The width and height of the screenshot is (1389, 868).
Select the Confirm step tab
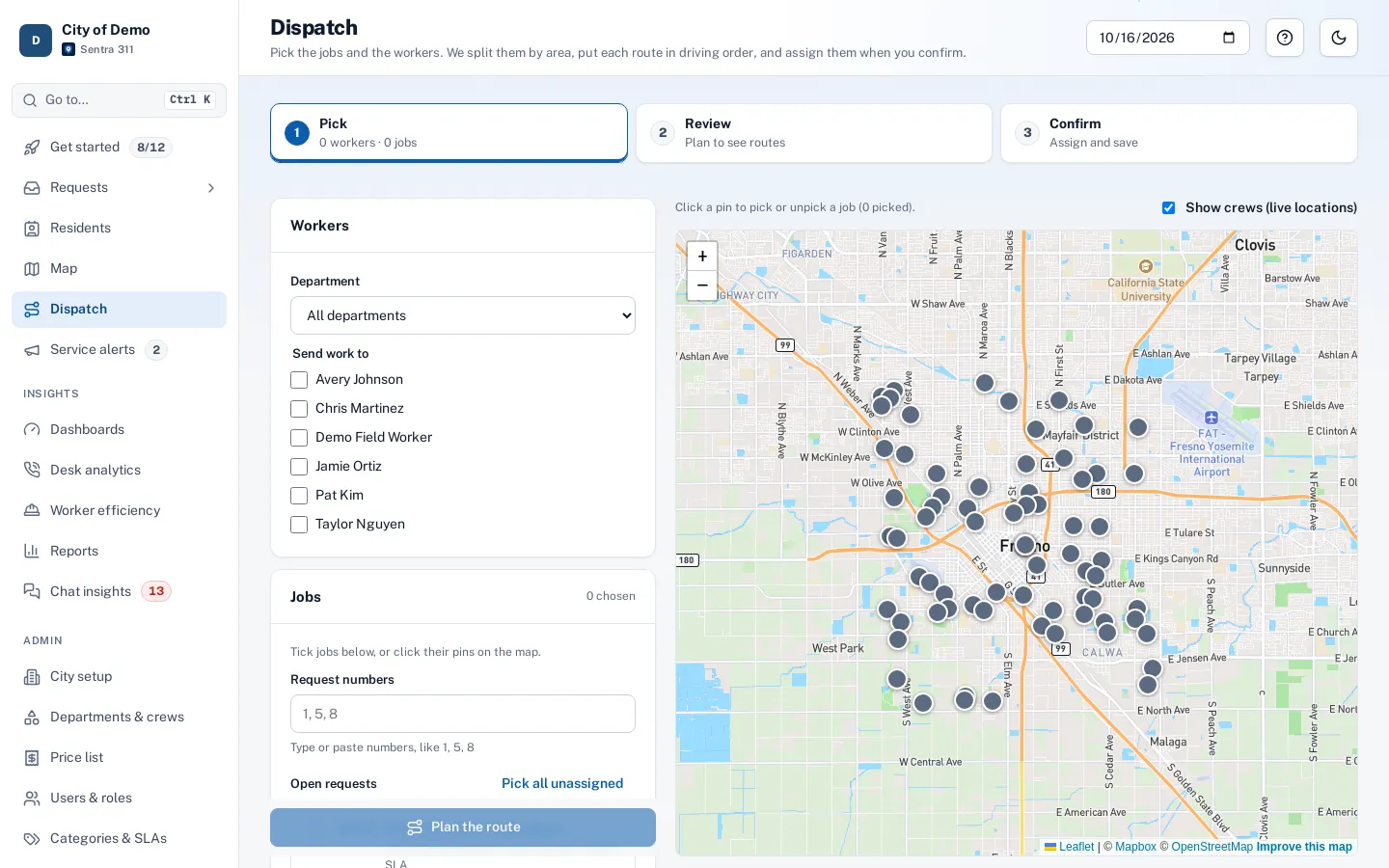(x=1179, y=133)
